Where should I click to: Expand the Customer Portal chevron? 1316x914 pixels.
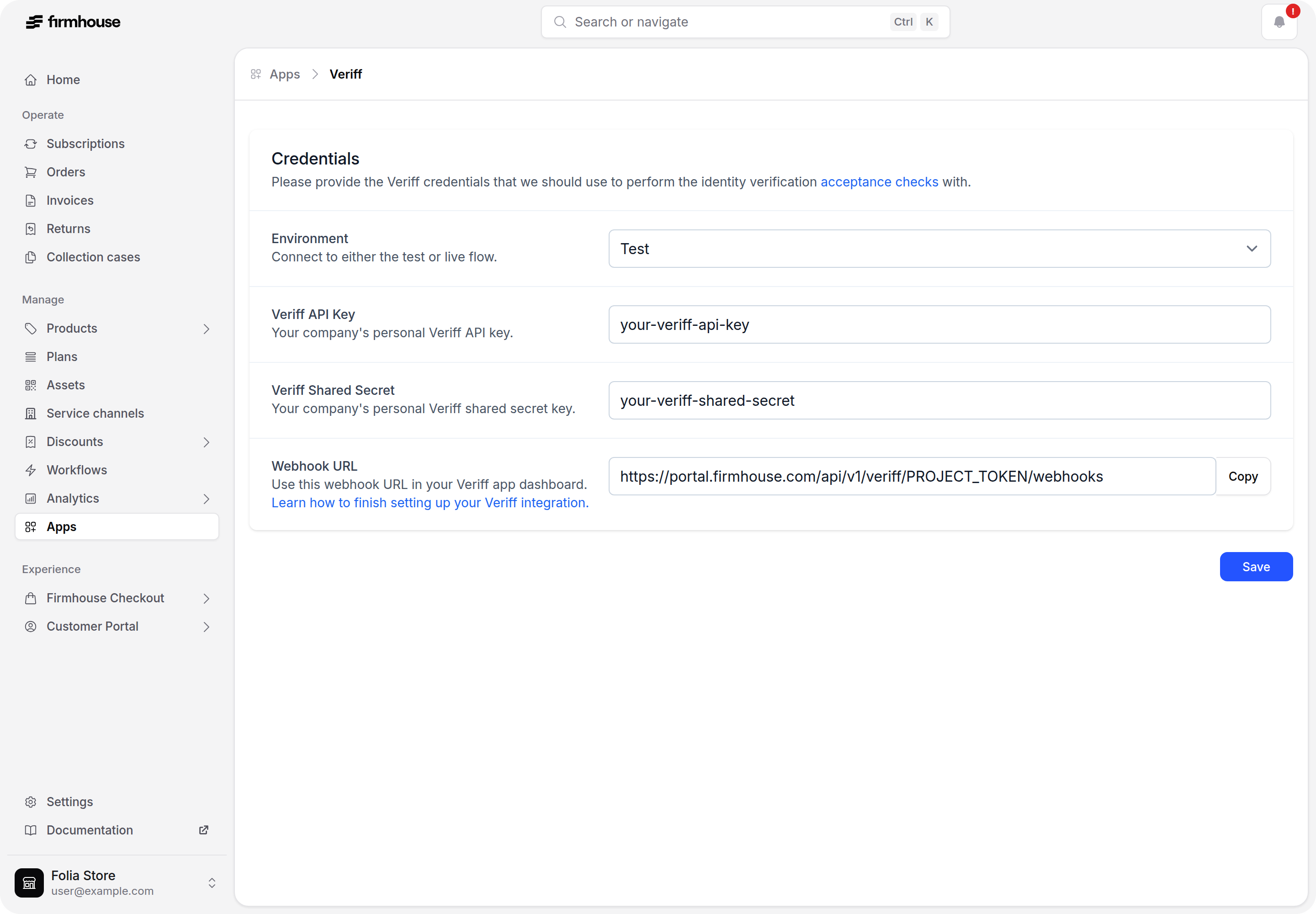[206, 627]
